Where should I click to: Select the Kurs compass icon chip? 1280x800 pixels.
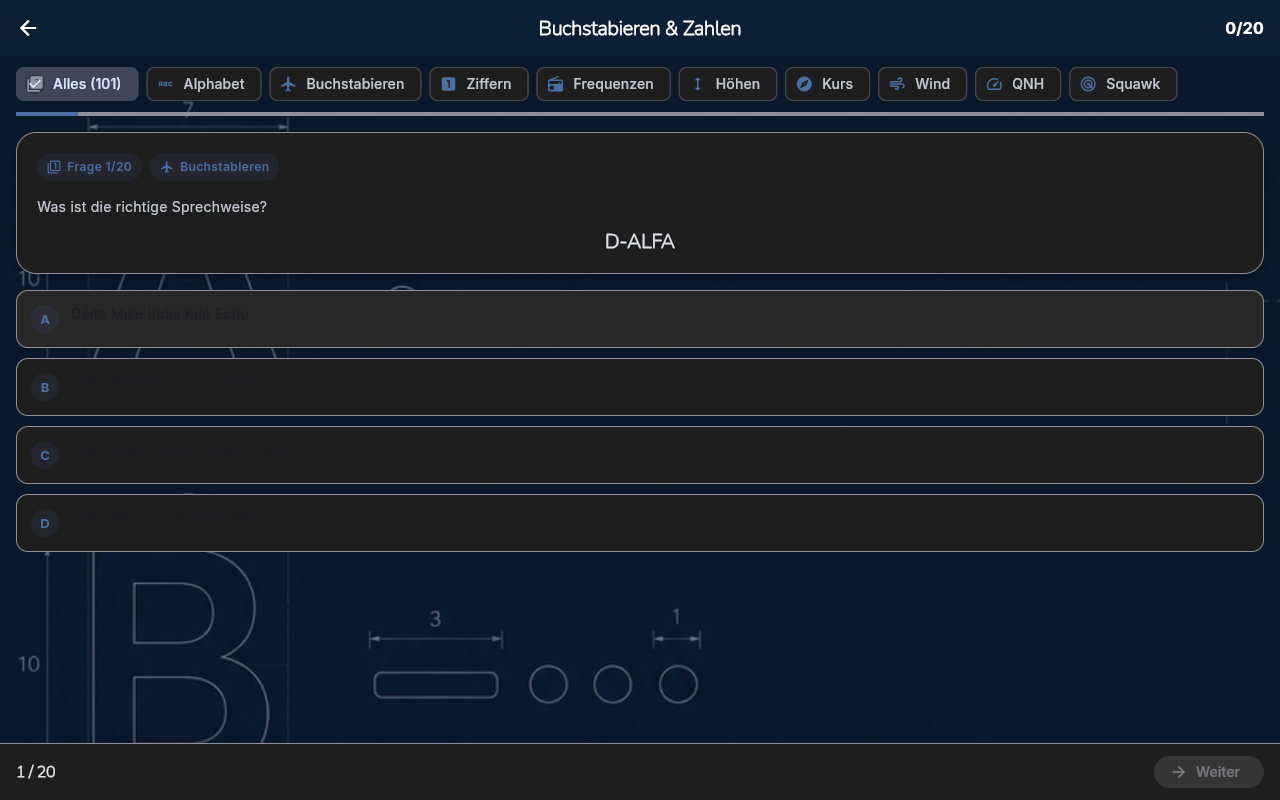coord(828,84)
